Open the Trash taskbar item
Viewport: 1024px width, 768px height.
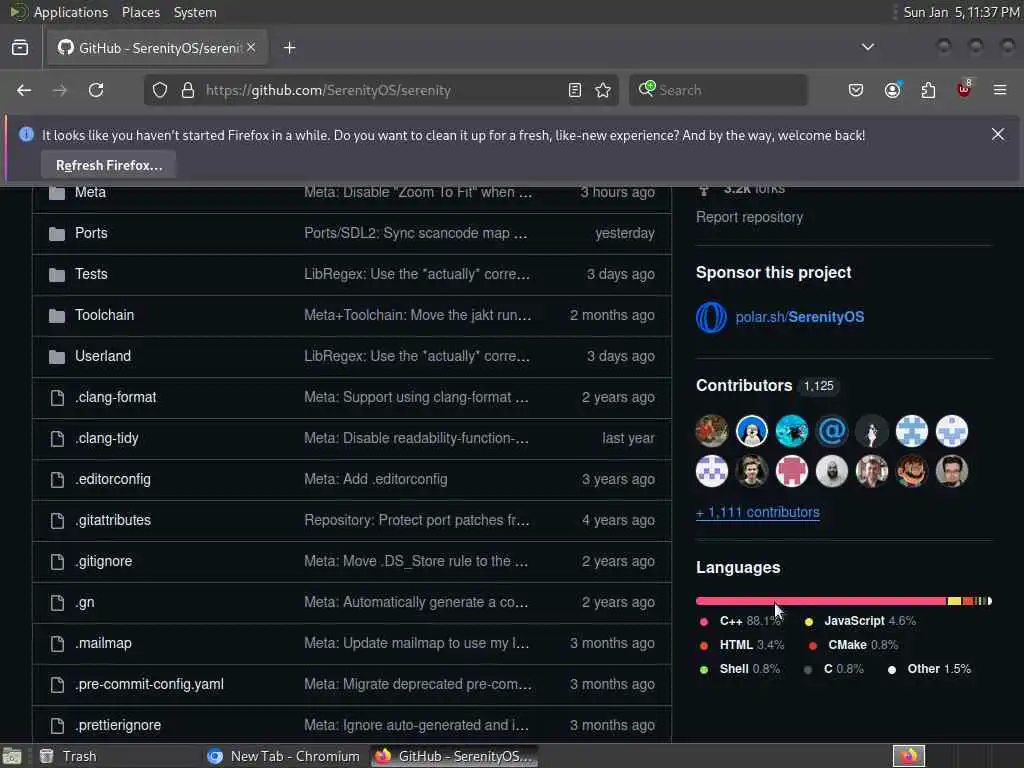[x=68, y=756]
